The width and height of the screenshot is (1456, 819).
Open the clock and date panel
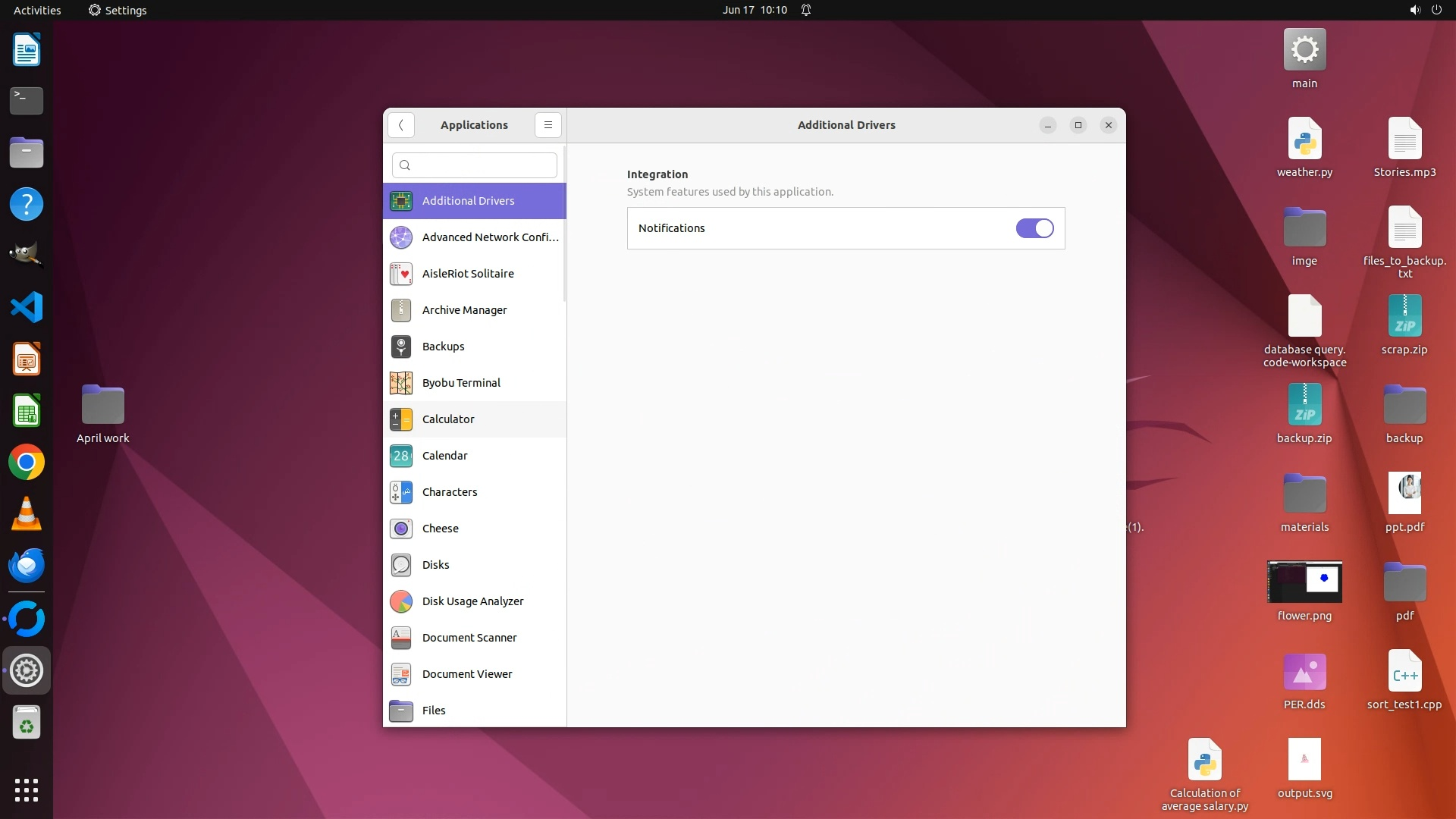pos(755,10)
